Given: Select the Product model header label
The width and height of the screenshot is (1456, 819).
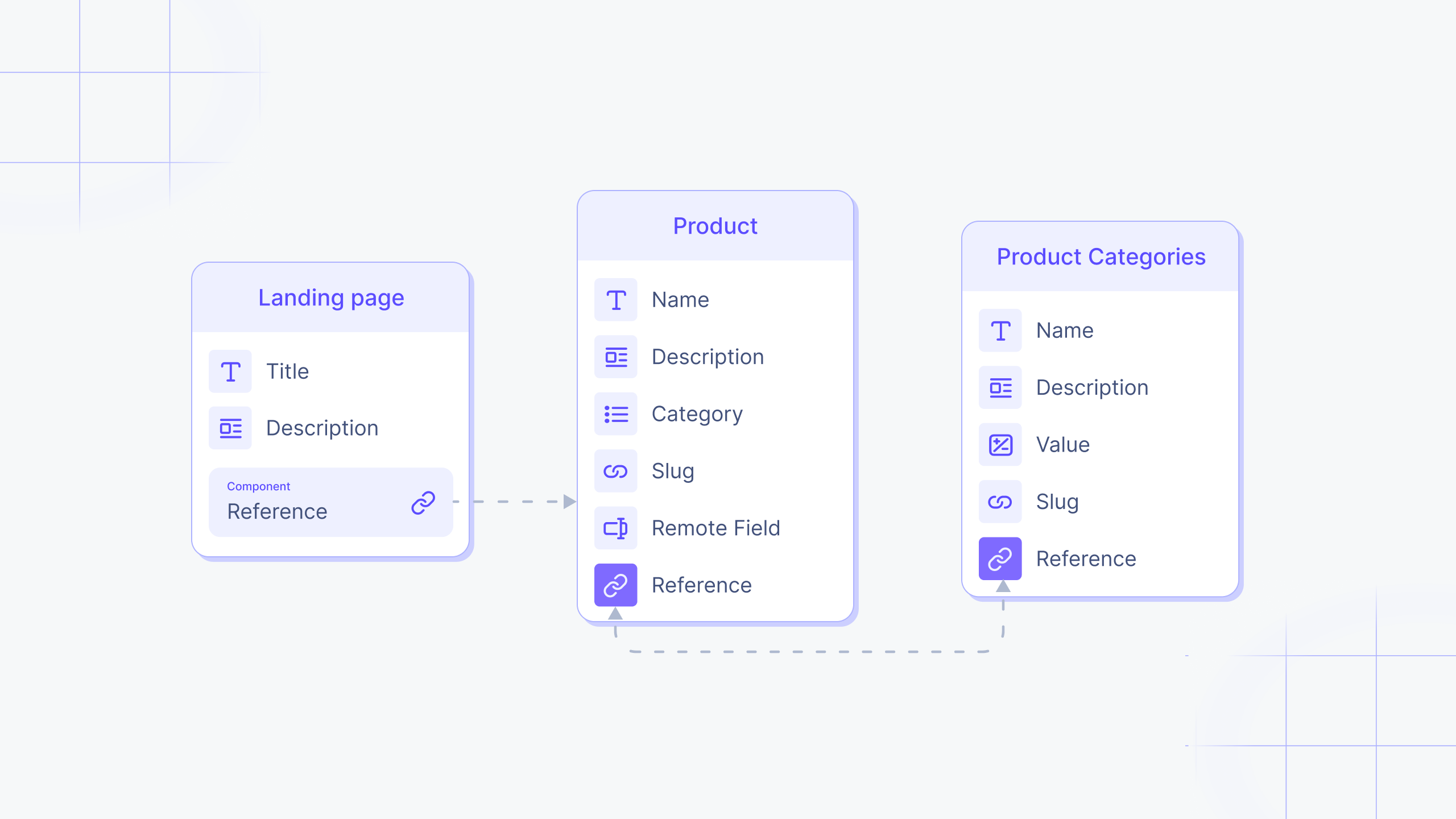Looking at the screenshot, I should (x=715, y=225).
